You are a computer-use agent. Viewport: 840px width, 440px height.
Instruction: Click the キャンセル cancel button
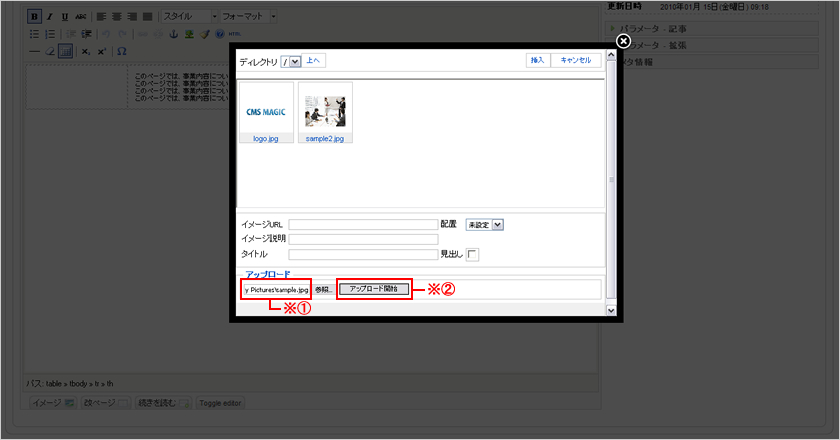point(576,60)
